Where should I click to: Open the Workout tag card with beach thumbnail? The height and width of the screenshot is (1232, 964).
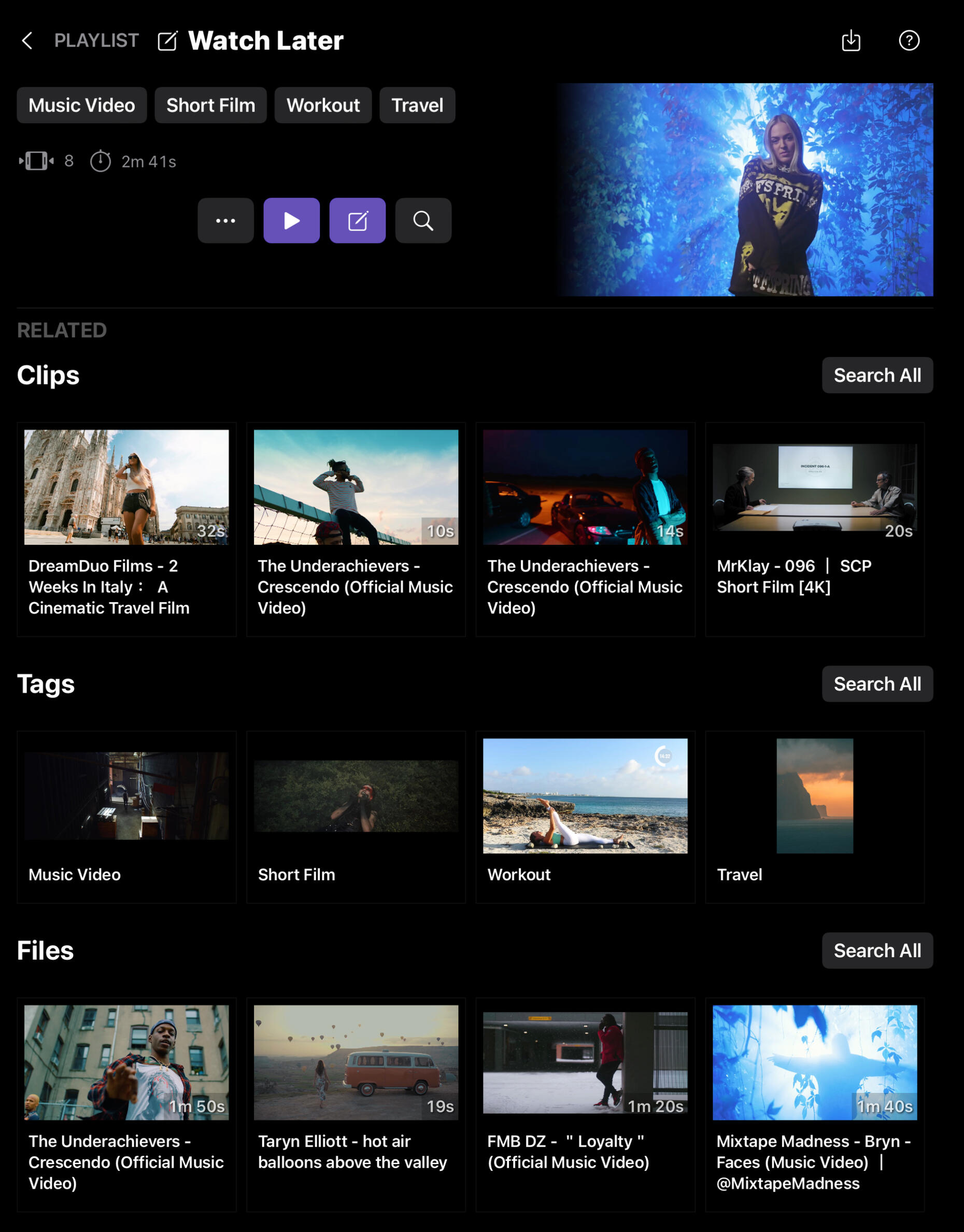pos(585,817)
